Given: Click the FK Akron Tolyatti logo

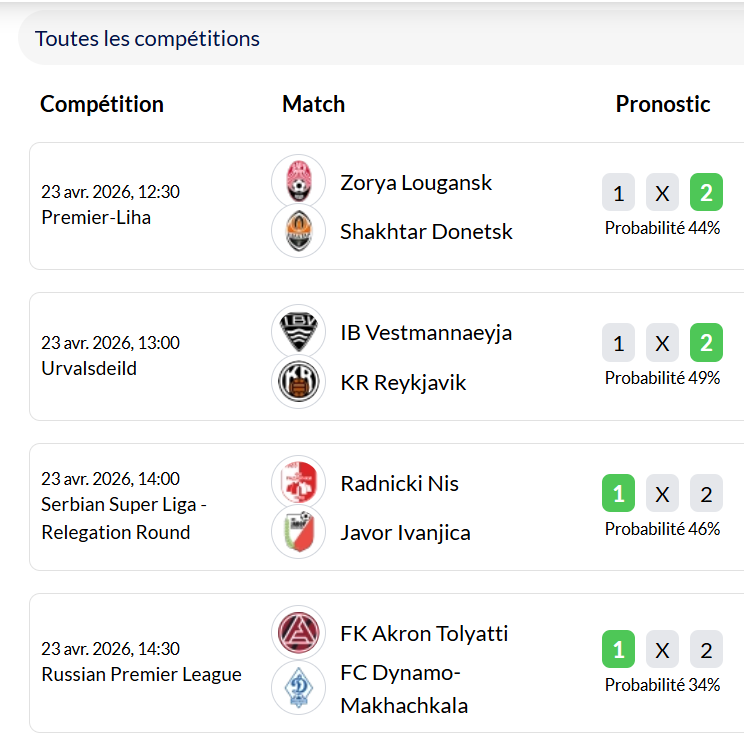Looking at the screenshot, I should (298, 632).
